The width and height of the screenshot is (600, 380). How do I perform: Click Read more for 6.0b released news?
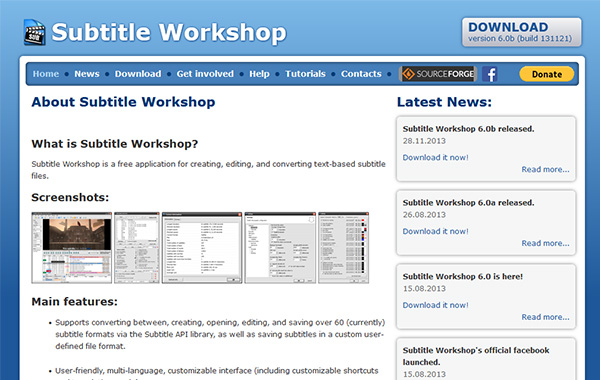(545, 169)
